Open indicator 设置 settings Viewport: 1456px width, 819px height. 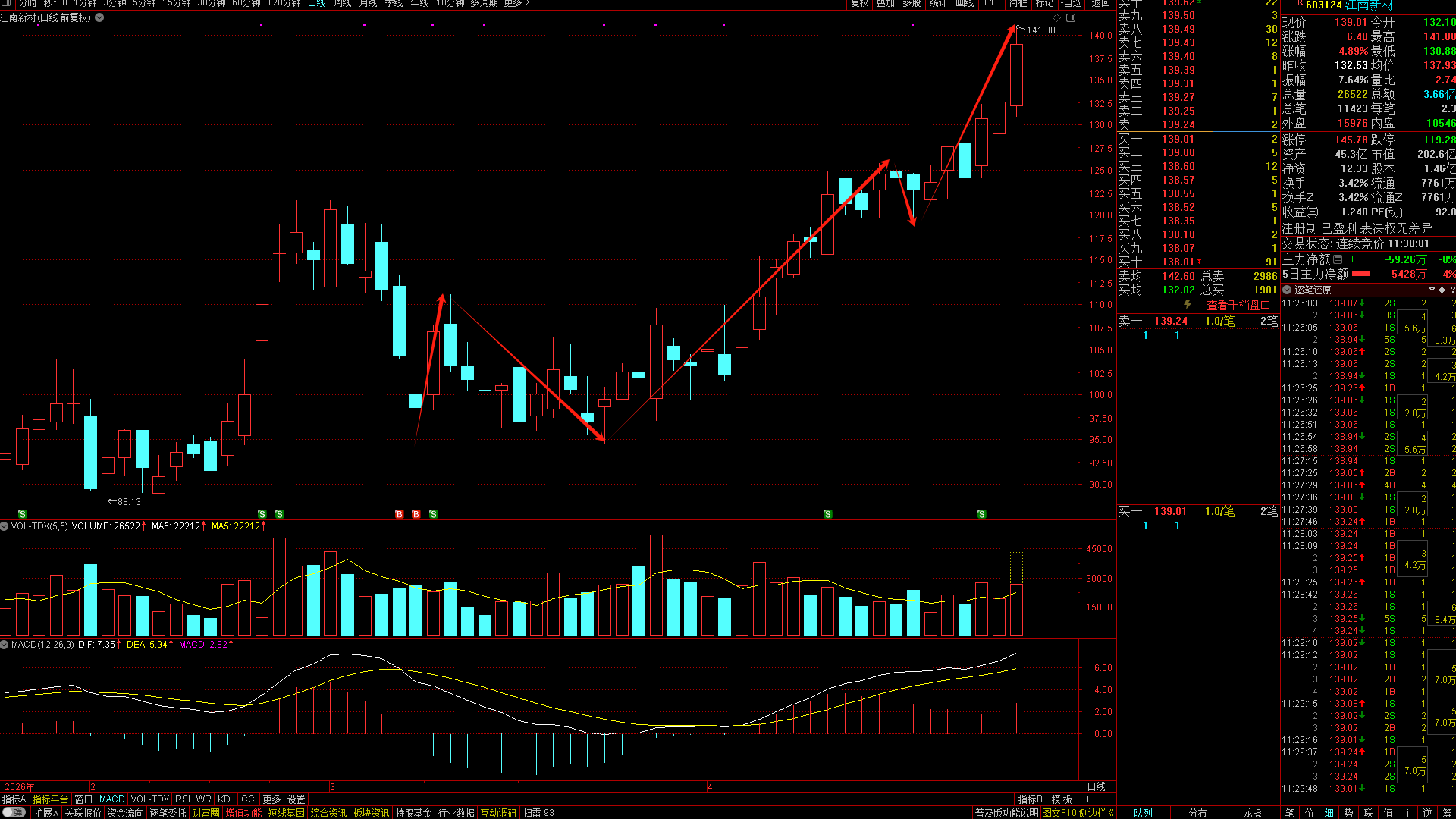tap(296, 799)
